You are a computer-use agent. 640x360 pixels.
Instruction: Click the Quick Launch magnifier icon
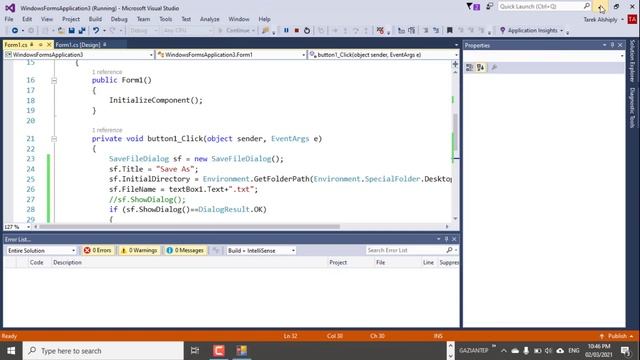pyautogui.click(x=587, y=6)
